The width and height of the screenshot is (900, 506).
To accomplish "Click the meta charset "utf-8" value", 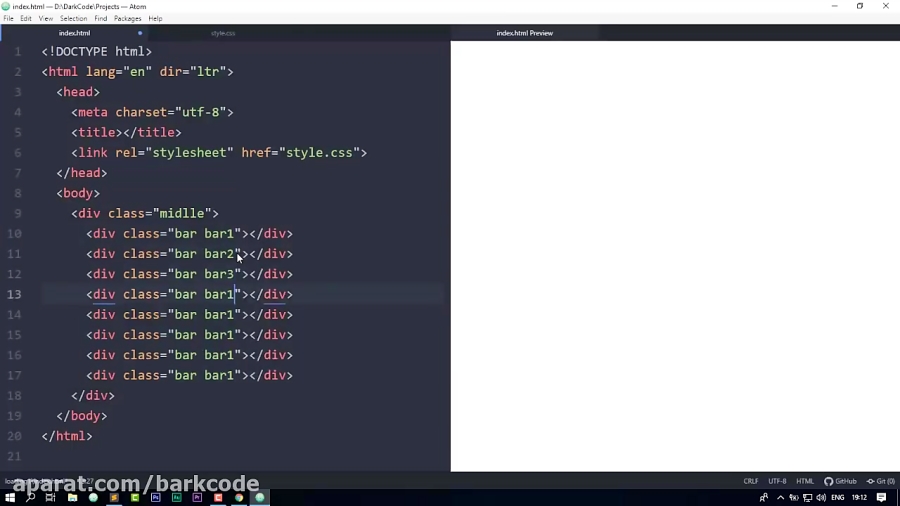I will click(x=200, y=112).
